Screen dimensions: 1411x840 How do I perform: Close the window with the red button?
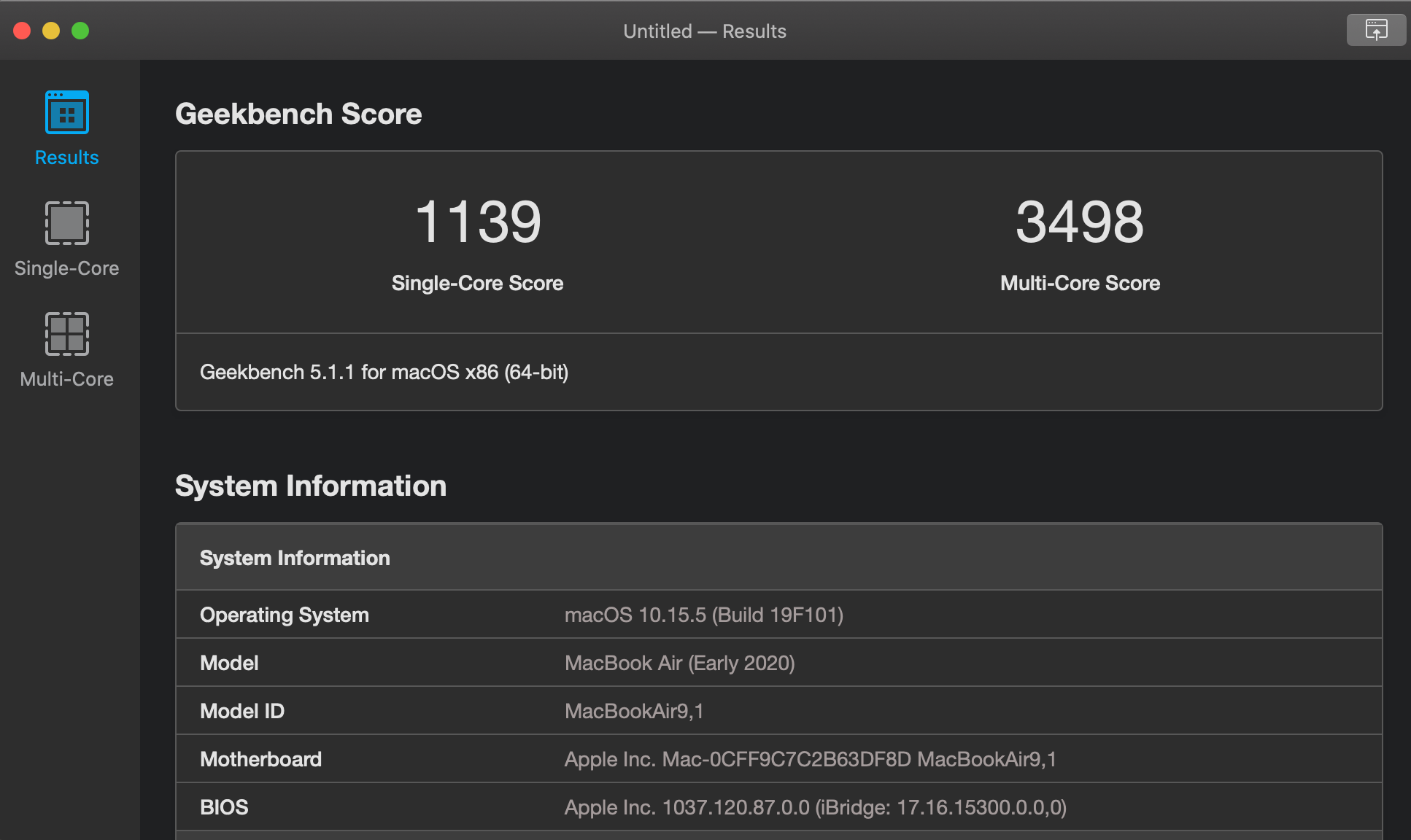click(22, 31)
